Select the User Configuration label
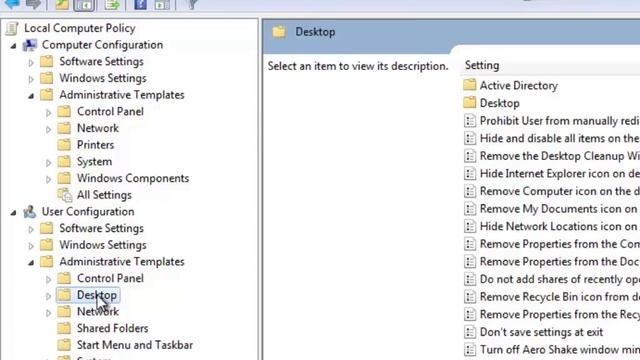Viewport: 640px width, 360px height. [88, 211]
